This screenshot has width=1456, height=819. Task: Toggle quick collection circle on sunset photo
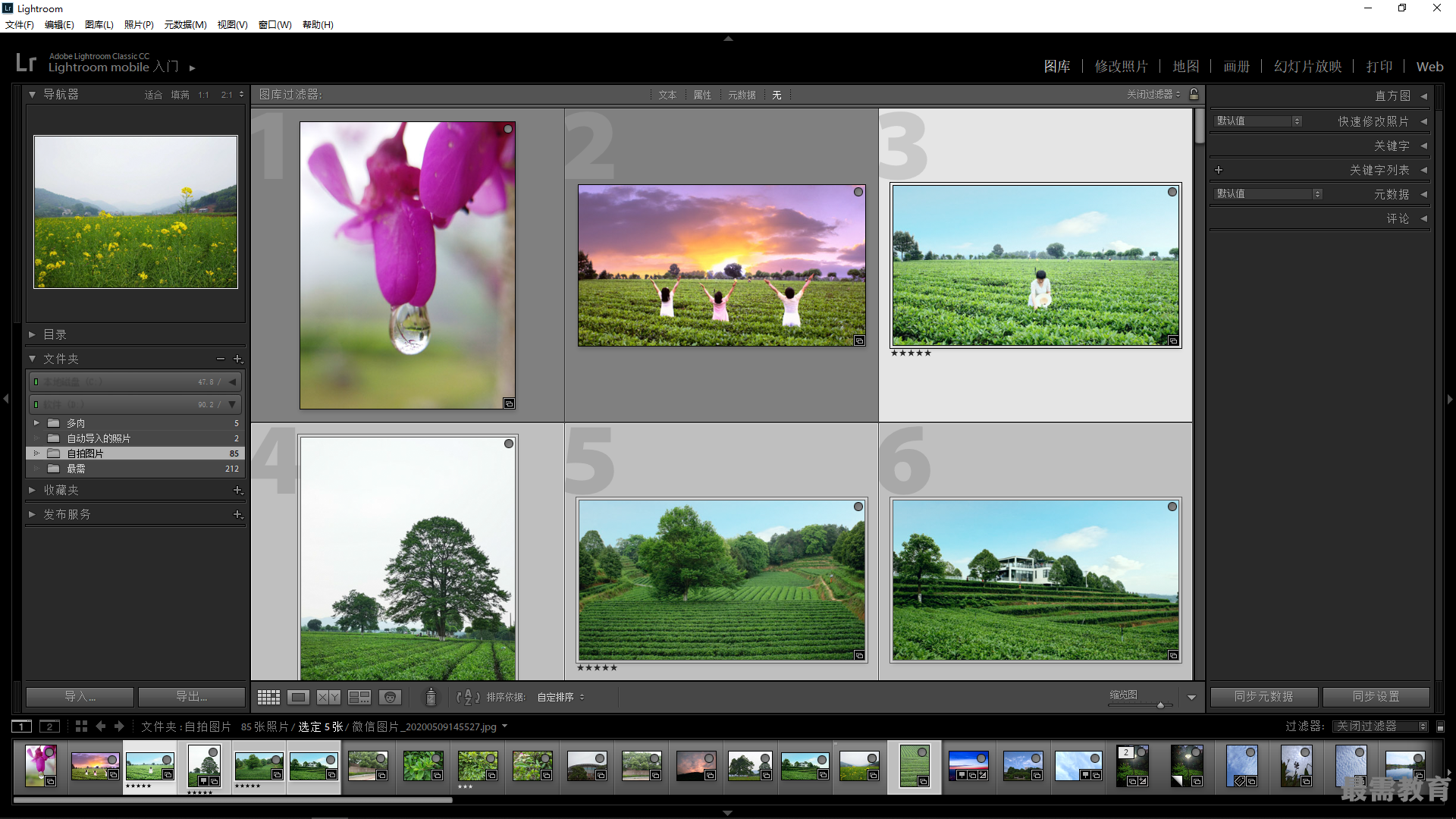(x=858, y=192)
